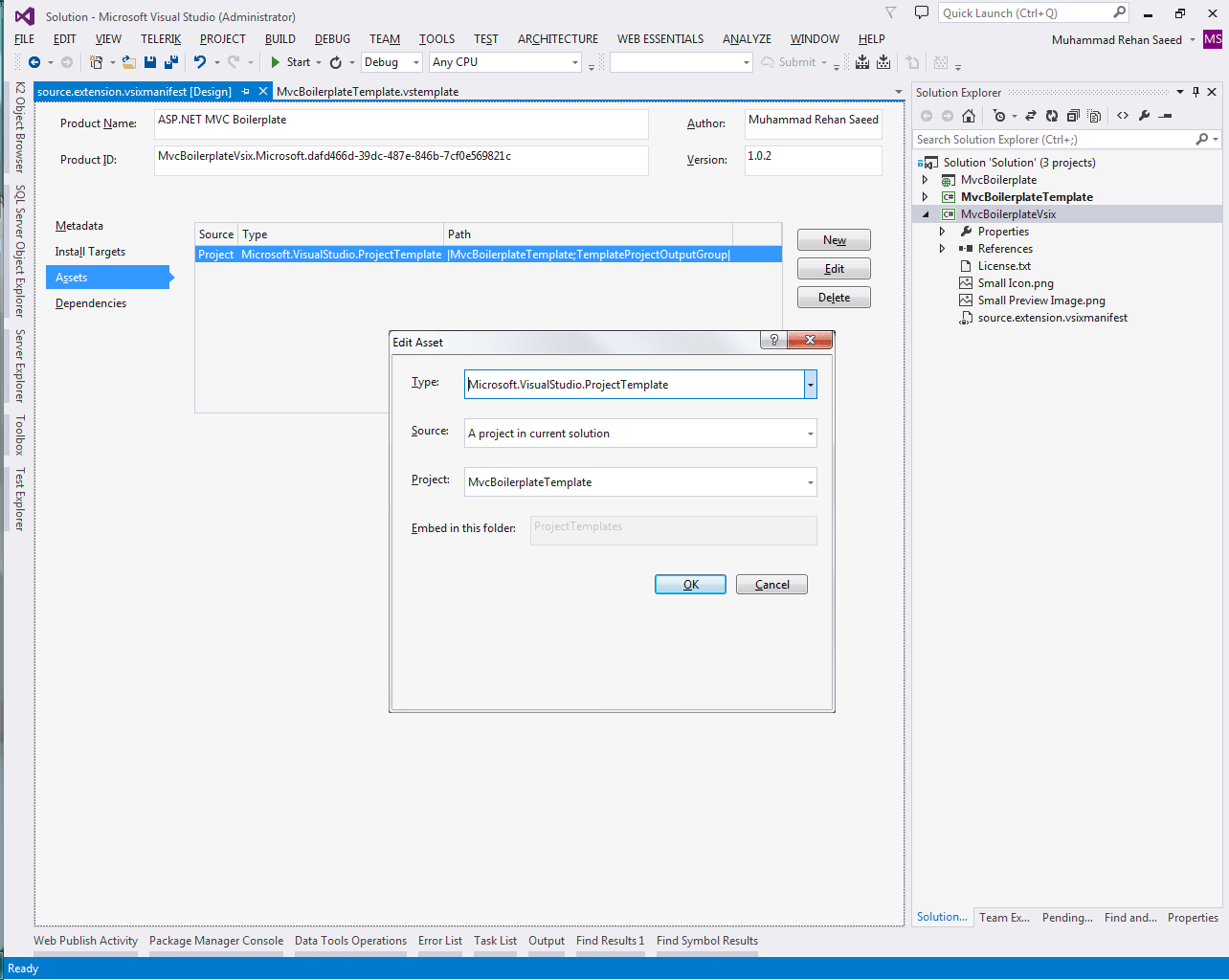The width and height of the screenshot is (1229, 980).
Task: Expand the MvcBoilerplate project node
Action: [x=925, y=179]
